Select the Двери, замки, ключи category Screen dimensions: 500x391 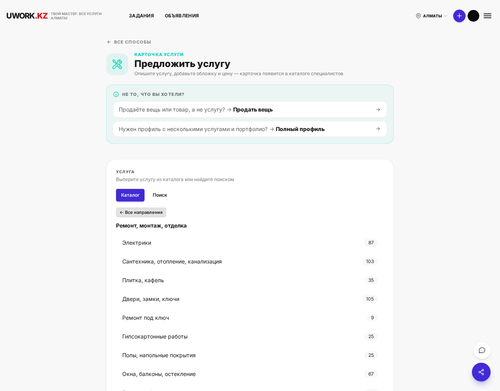tap(250, 299)
